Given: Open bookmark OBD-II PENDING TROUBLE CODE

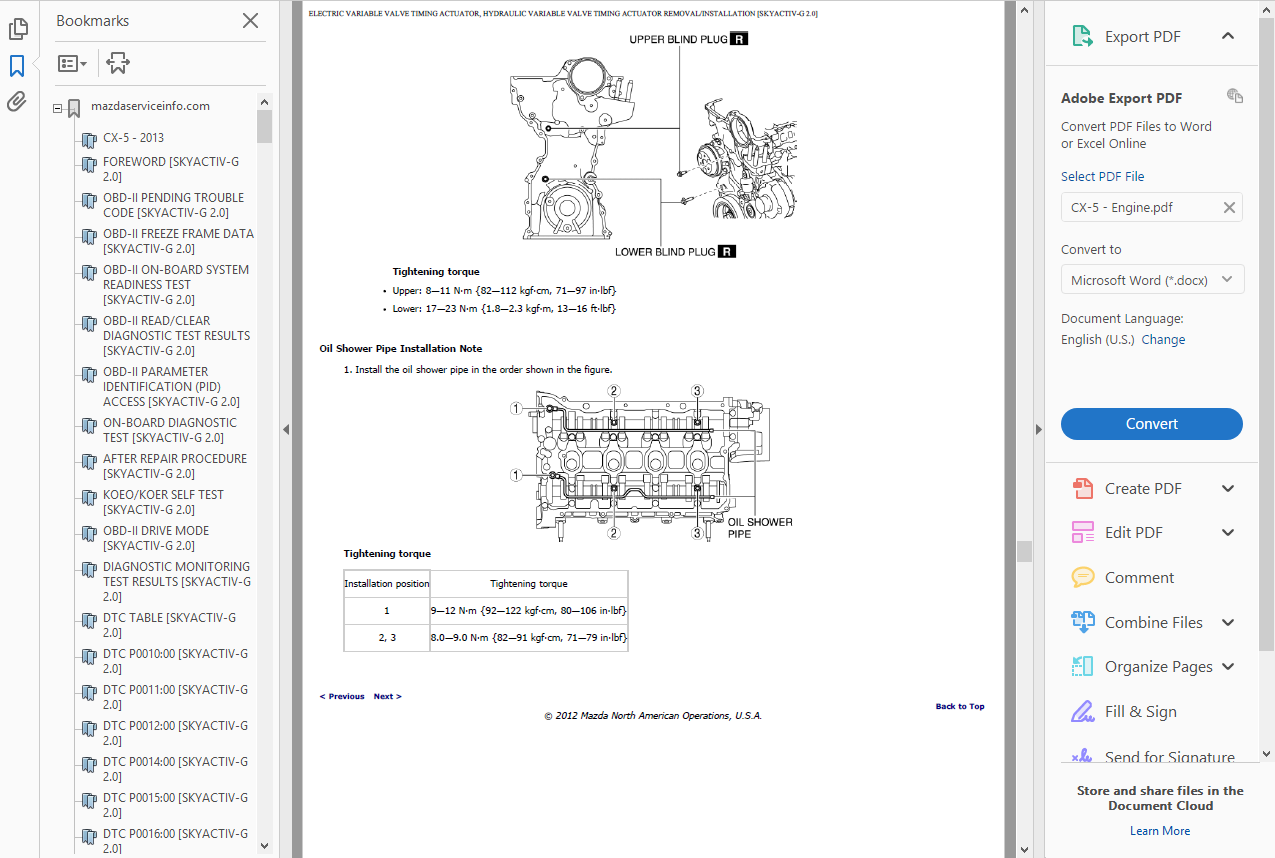Looking at the screenshot, I should (173, 205).
